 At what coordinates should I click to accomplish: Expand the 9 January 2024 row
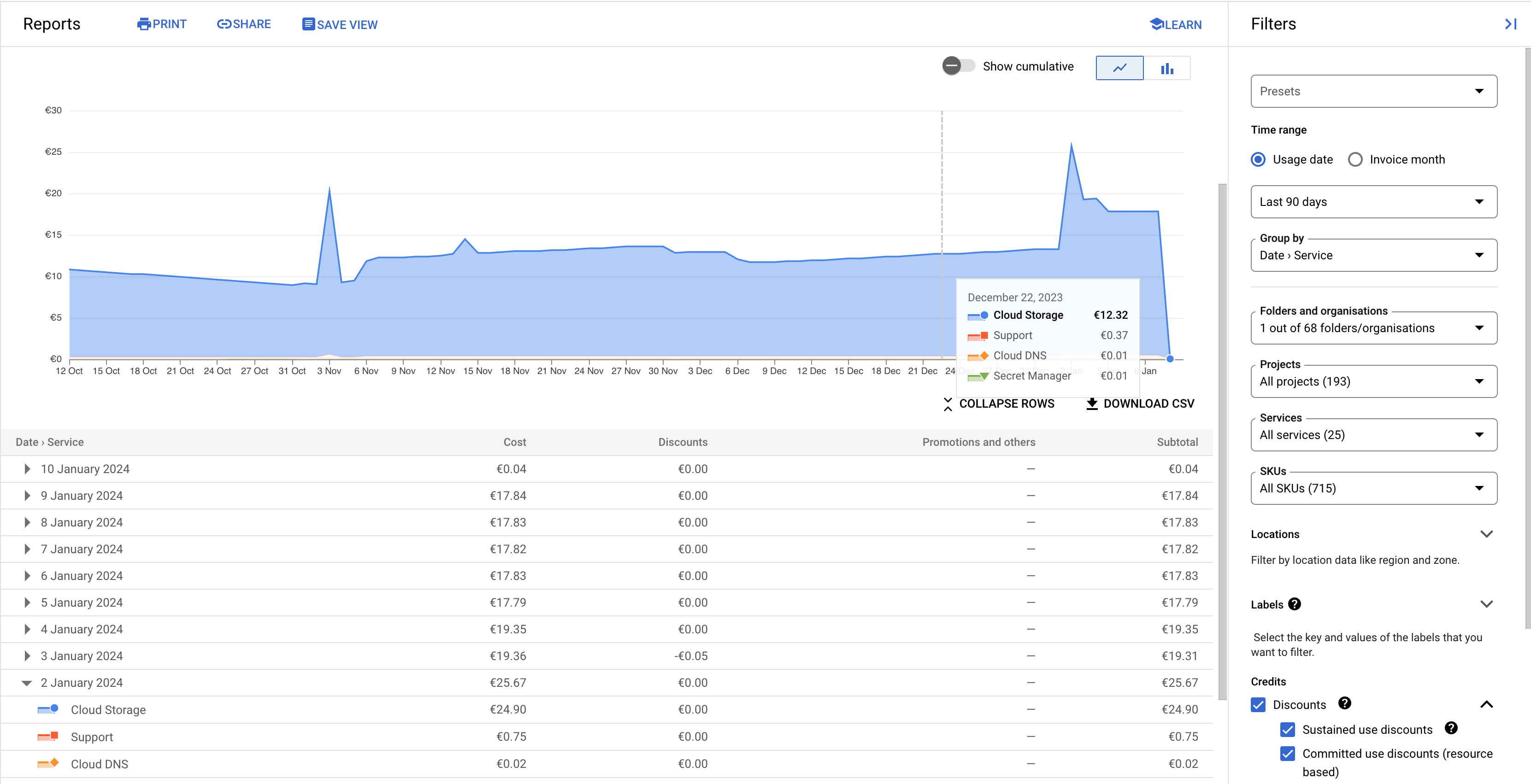[27, 496]
